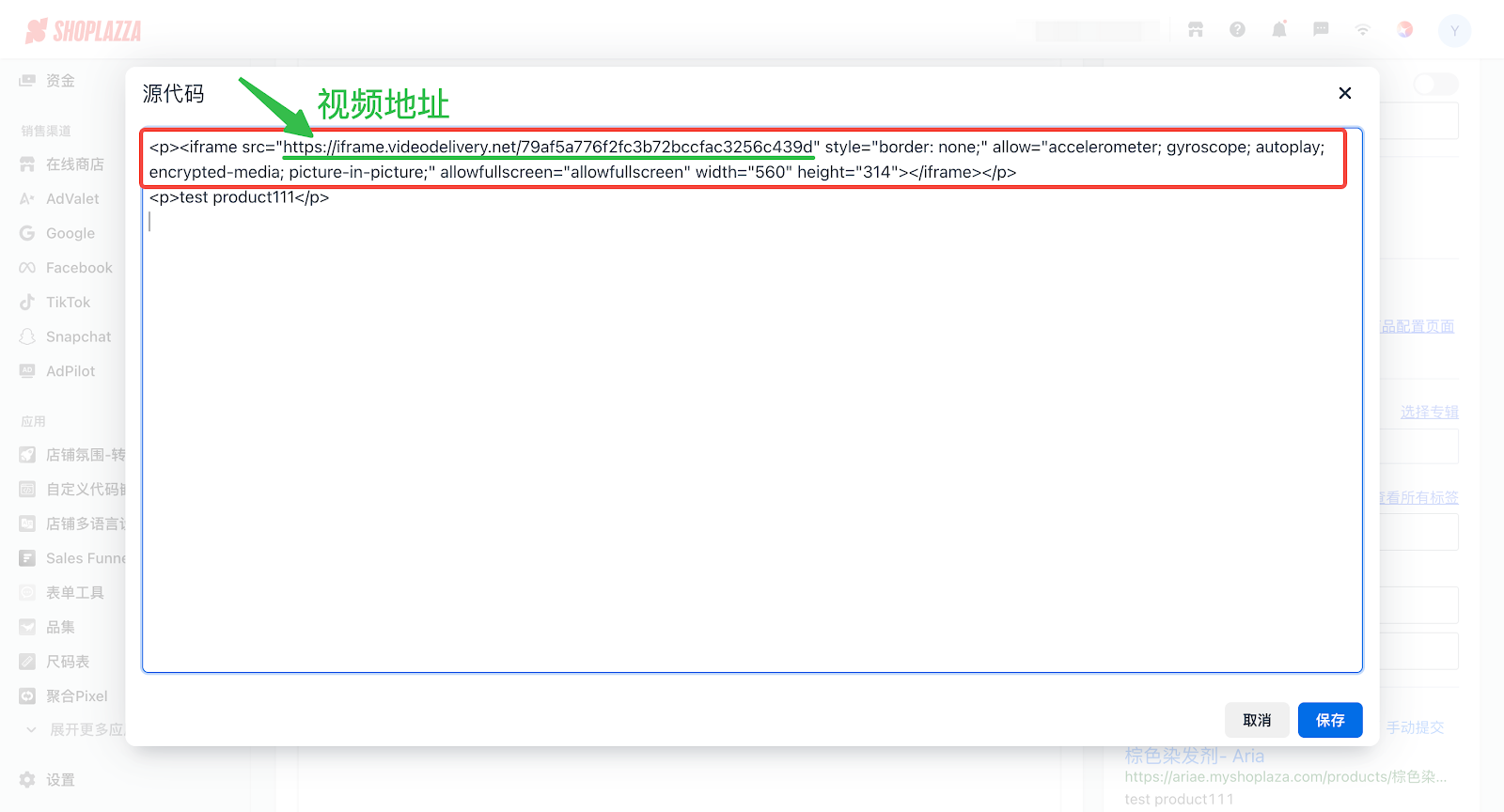Click the 选择专辑 link
This screenshot has height=812, width=1504.
tap(1429, 412)
